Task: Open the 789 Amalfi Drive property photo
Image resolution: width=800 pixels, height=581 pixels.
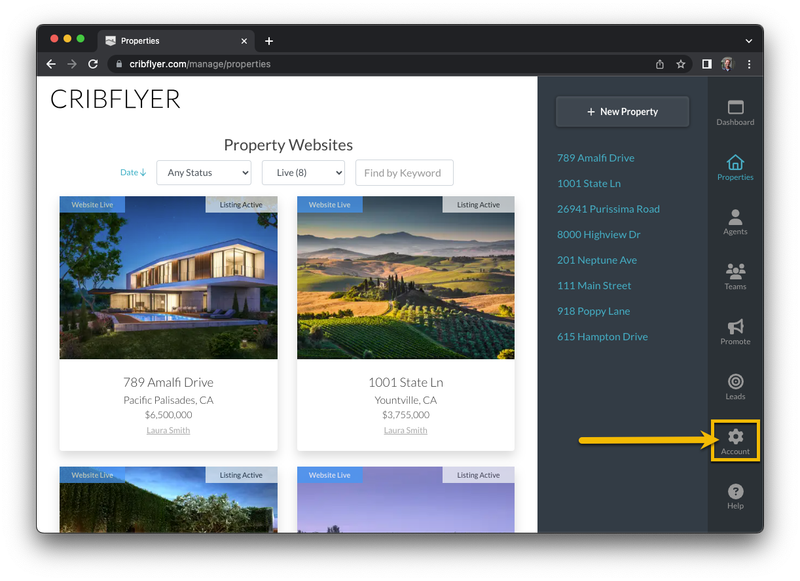Action: click(168, 277)
